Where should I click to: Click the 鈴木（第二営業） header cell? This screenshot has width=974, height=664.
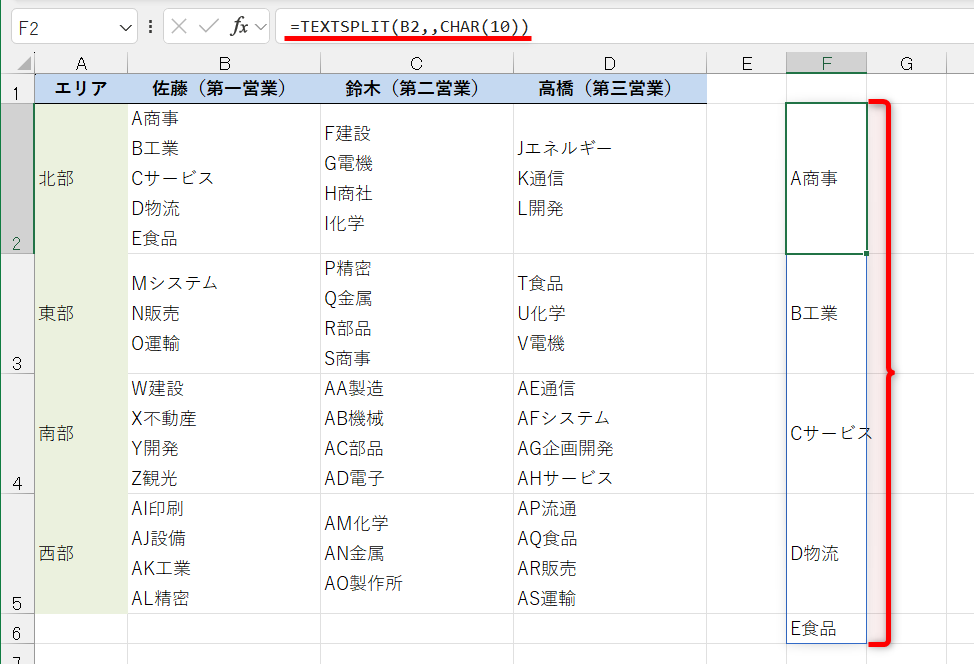click(x=416, y=88)
